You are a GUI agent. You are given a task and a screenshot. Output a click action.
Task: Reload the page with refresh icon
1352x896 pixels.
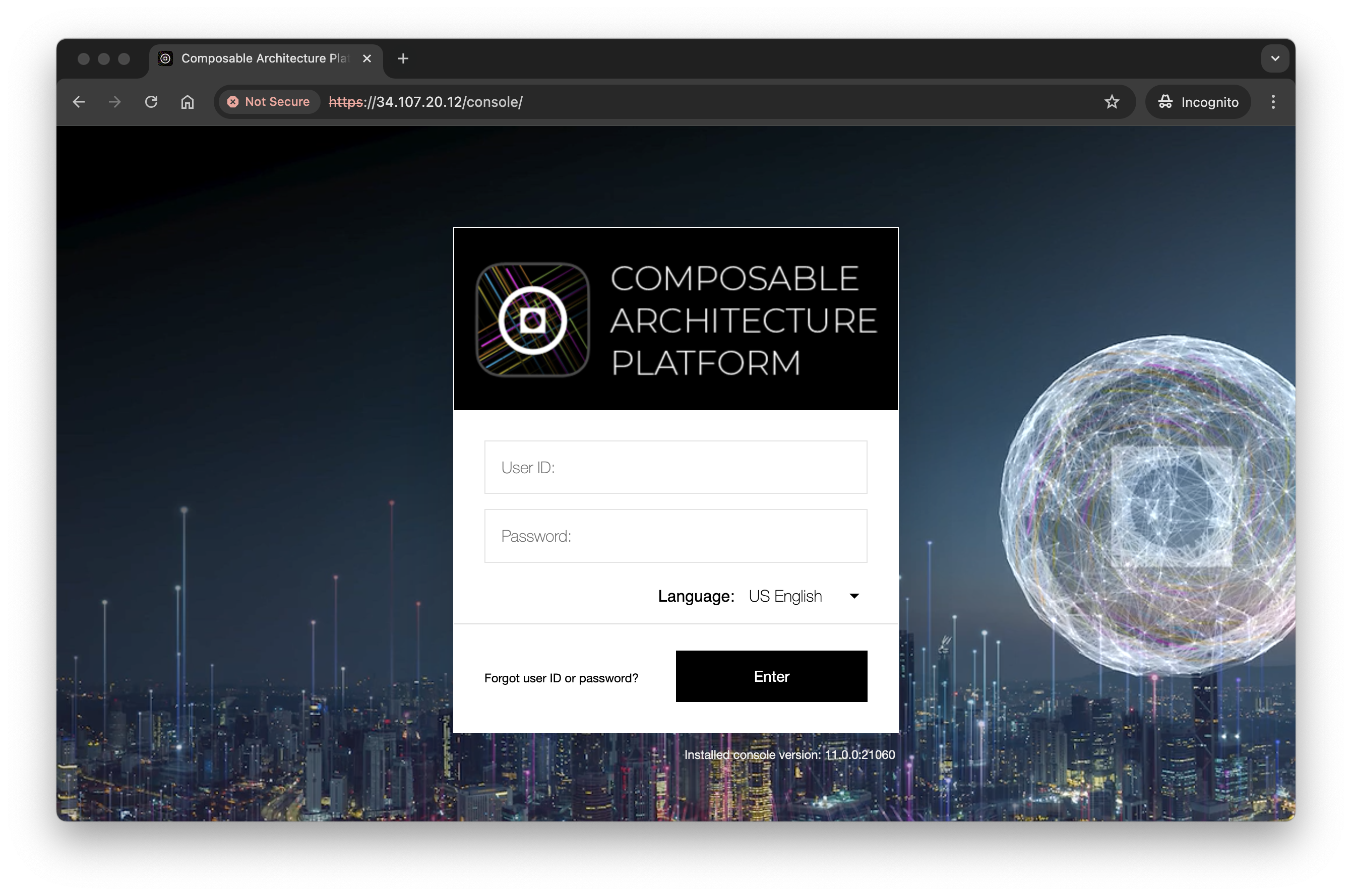tap(151, 102)
